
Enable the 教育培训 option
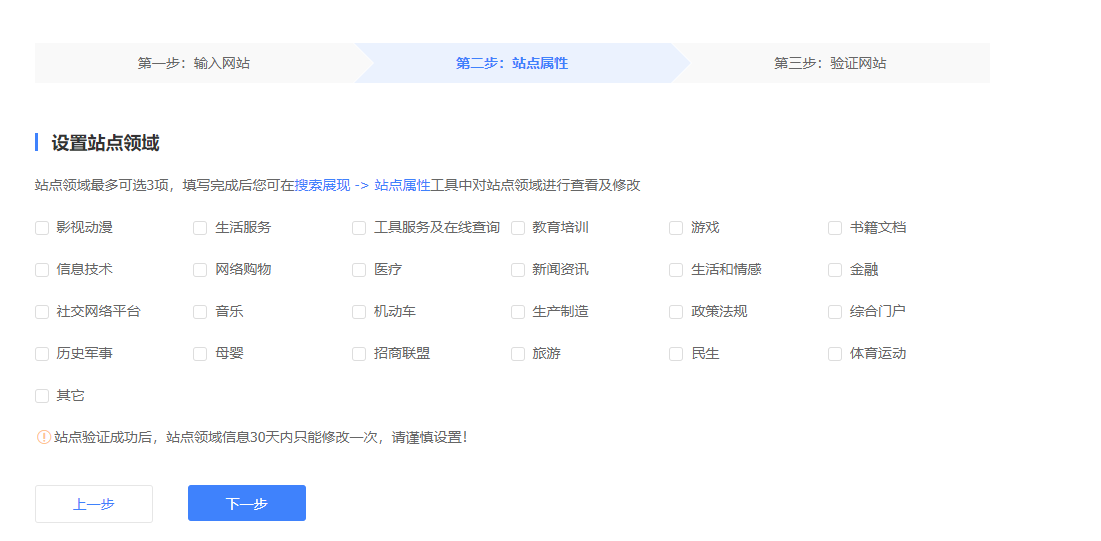[518, 228]
